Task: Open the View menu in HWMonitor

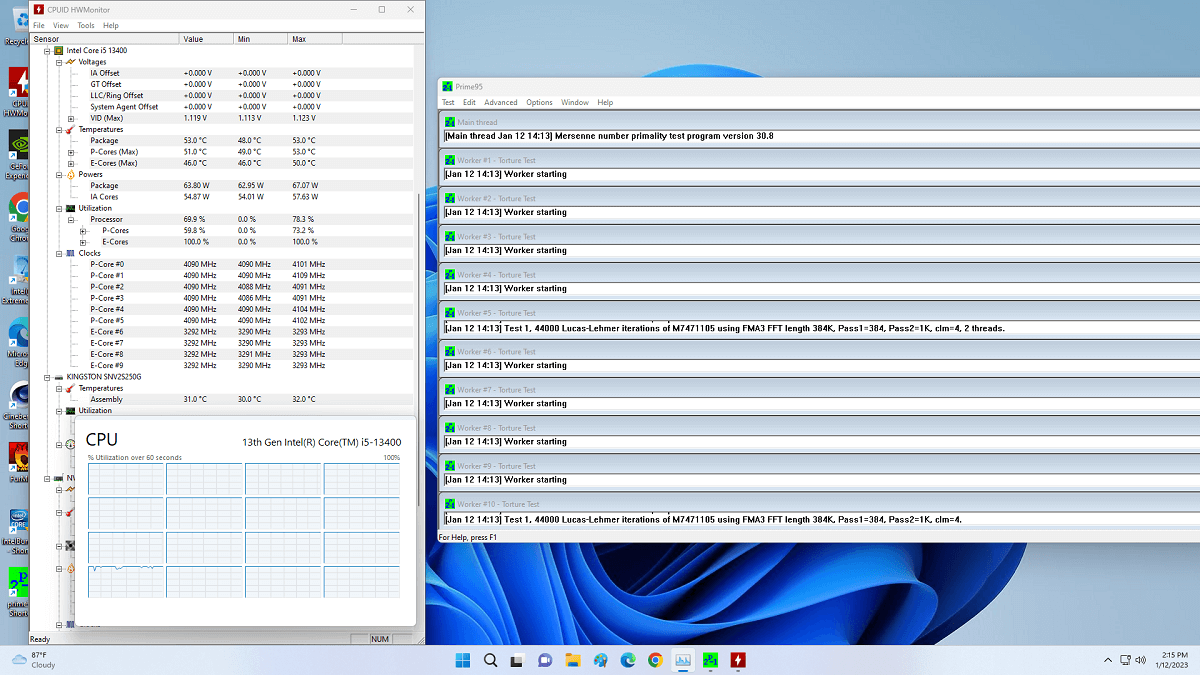Action: 61,25
